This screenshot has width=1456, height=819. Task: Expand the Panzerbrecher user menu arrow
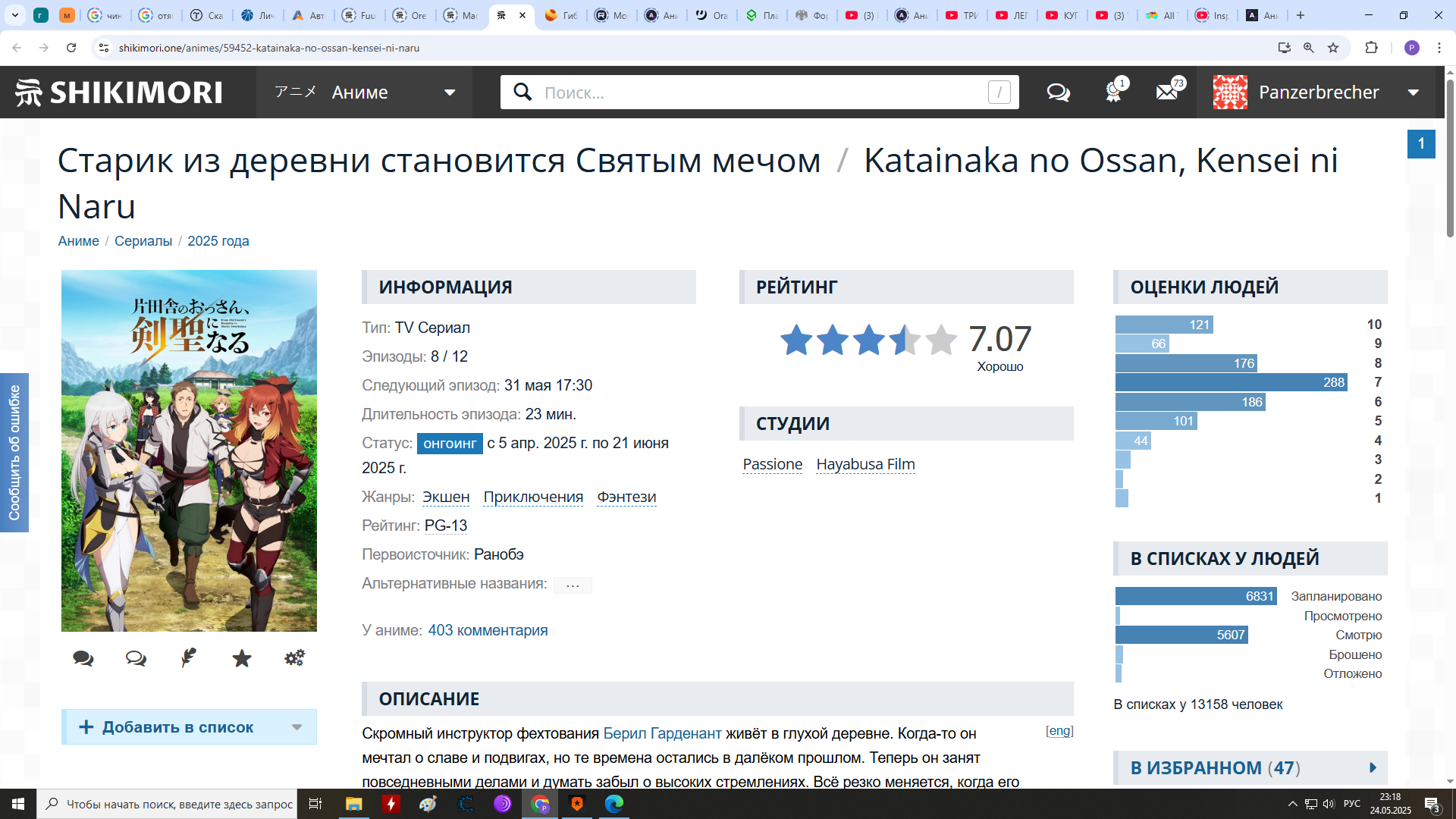click(x=1414, y=93)
